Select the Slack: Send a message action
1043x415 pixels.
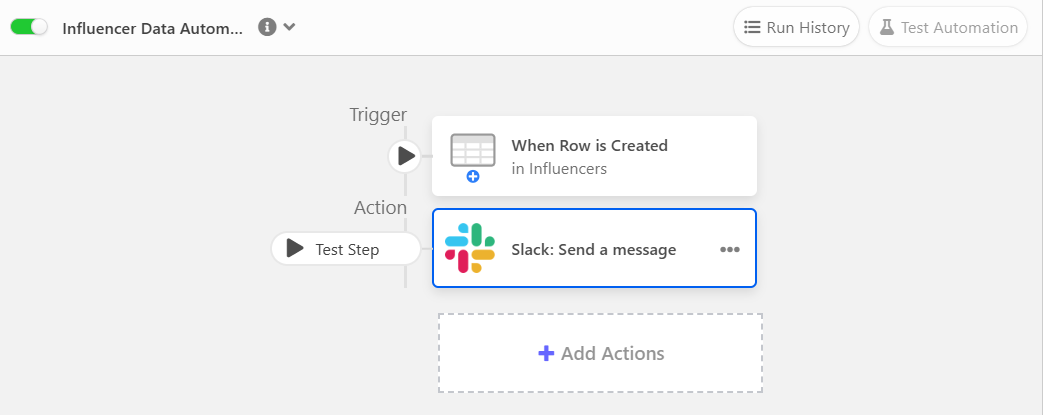[593, 250]
